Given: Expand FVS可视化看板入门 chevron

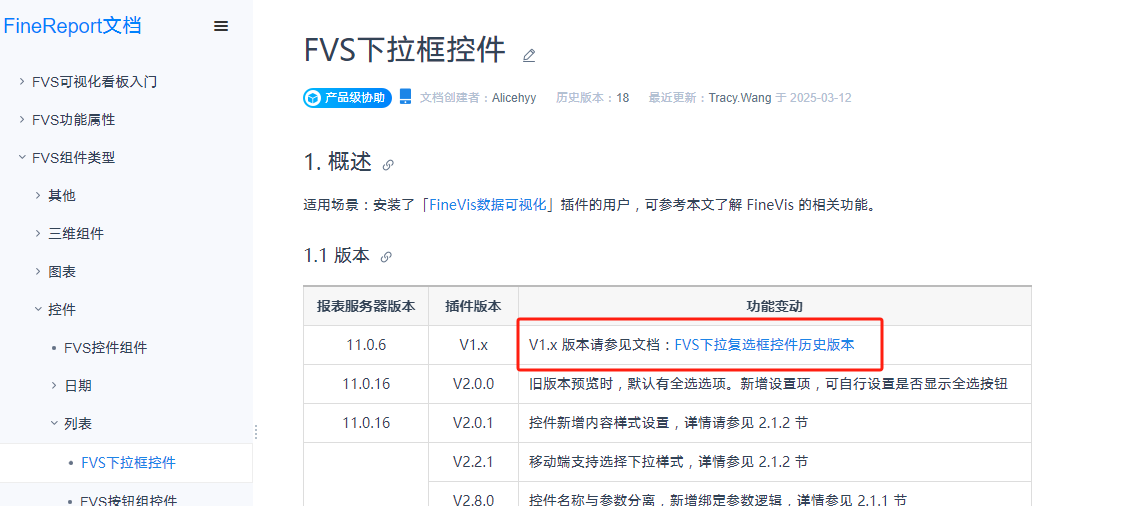Looking at the screenshot, I should [22, 81].
